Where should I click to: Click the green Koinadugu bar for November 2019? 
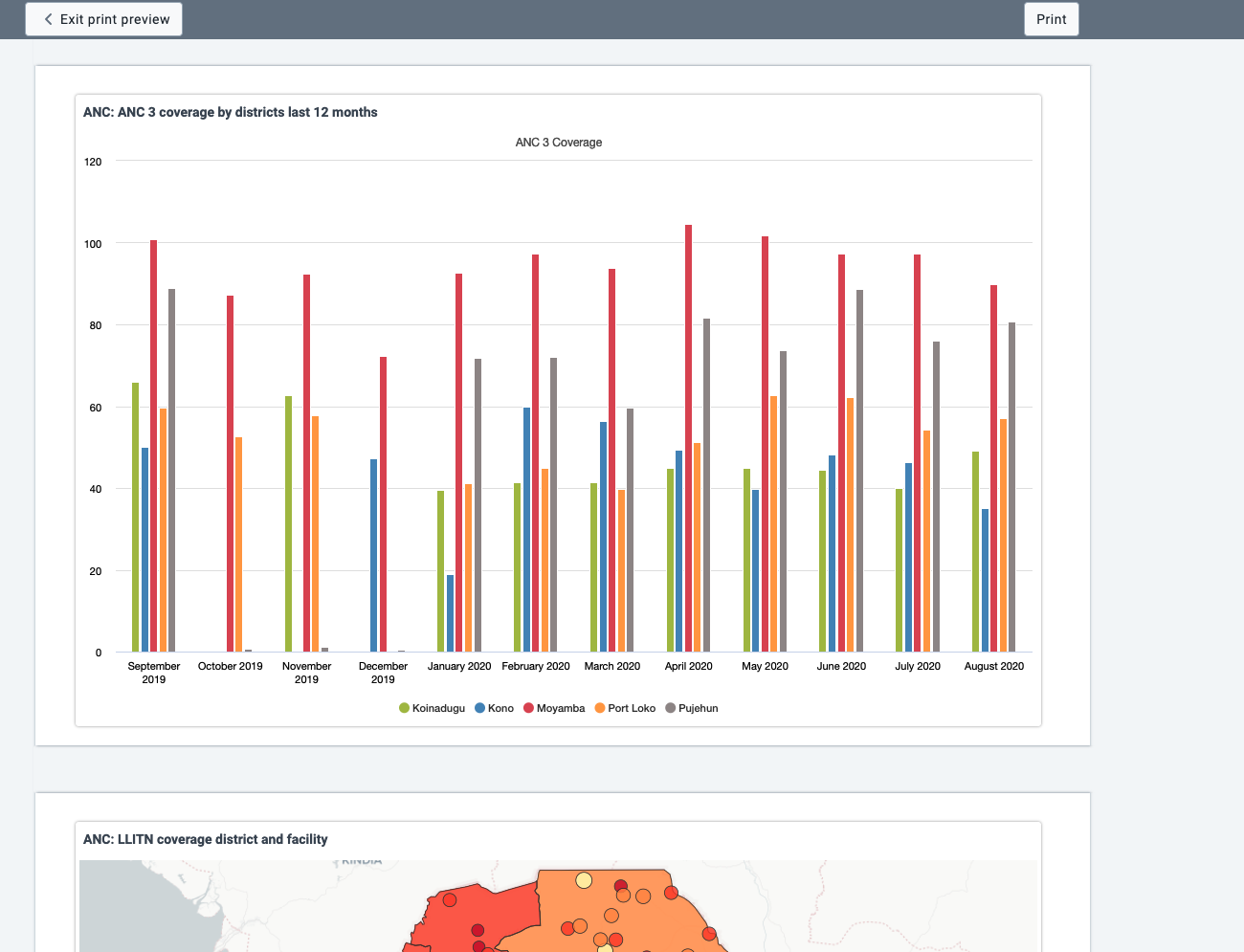tap(288, 524)
